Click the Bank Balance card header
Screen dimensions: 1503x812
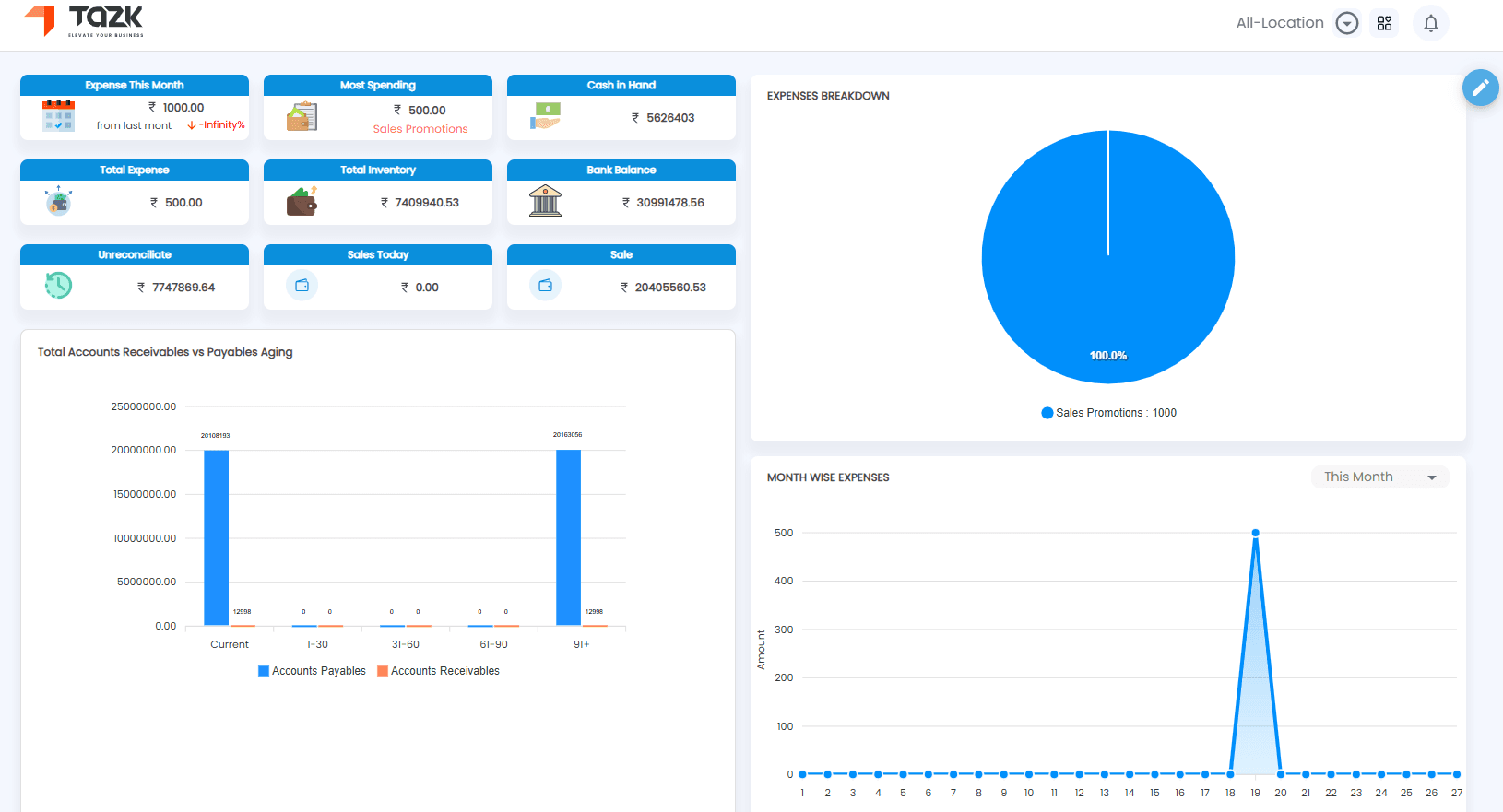point(621,170)
